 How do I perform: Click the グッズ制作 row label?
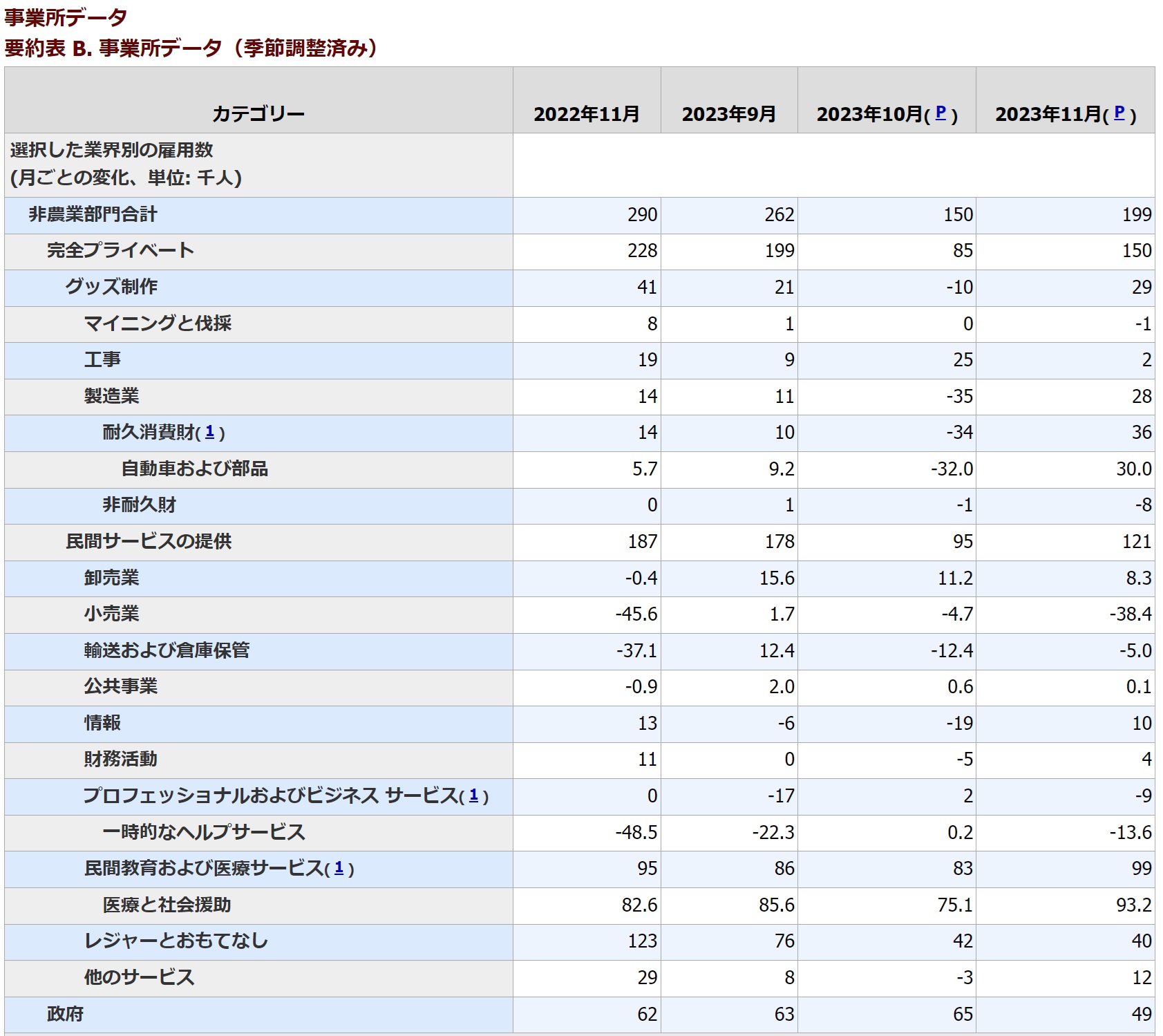click(x=111, y=287)
